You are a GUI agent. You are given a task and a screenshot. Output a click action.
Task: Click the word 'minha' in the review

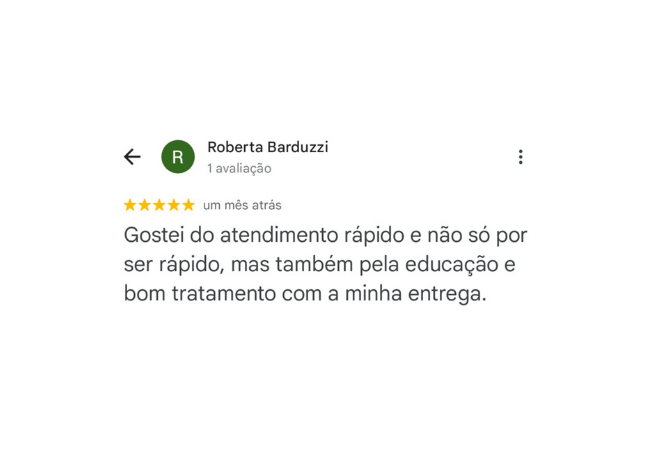tap(373, 293)
